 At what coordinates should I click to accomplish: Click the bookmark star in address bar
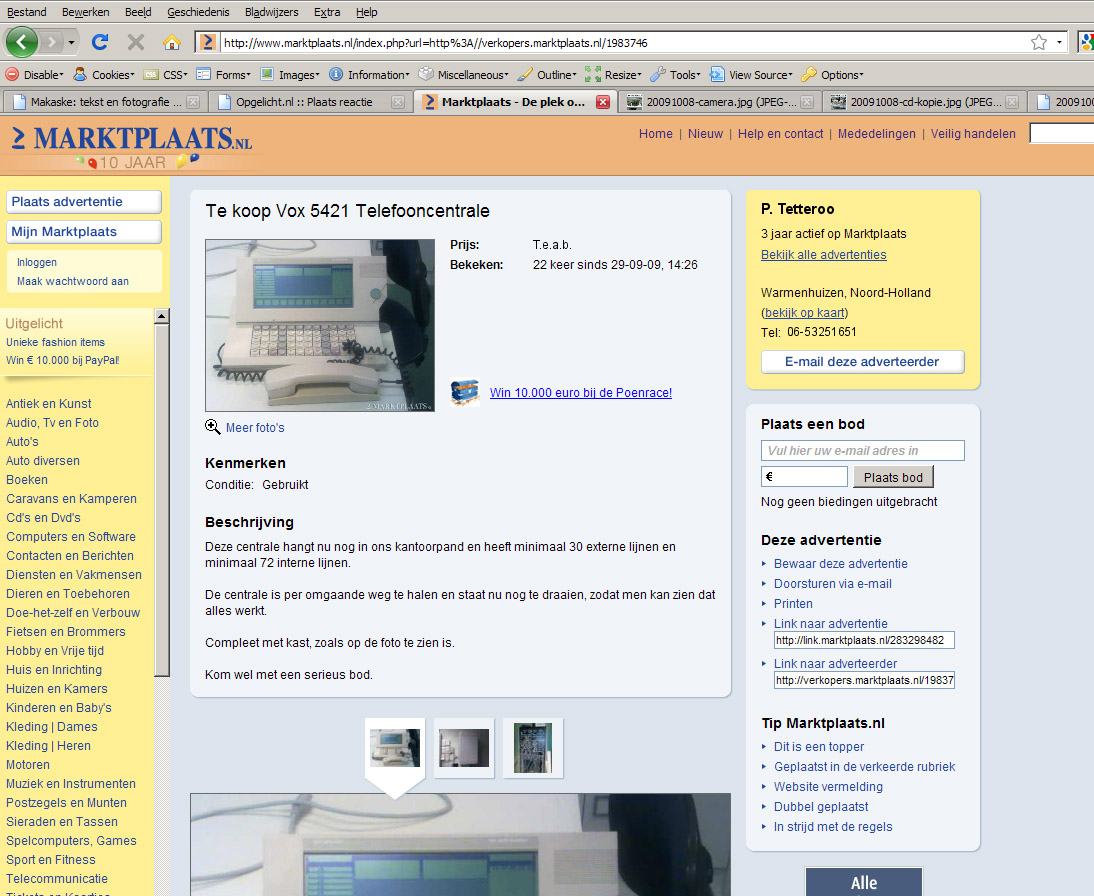(x=1039, y=42)
